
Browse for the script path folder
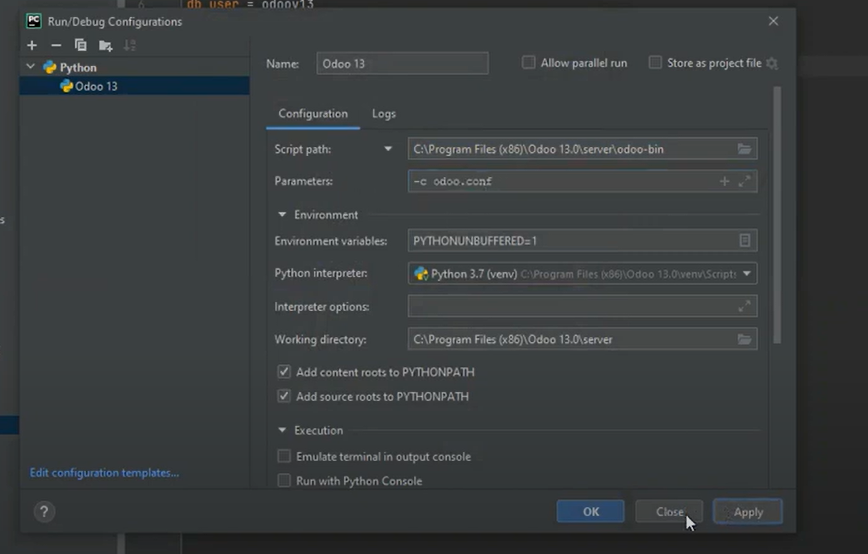[x=744, y=149]
